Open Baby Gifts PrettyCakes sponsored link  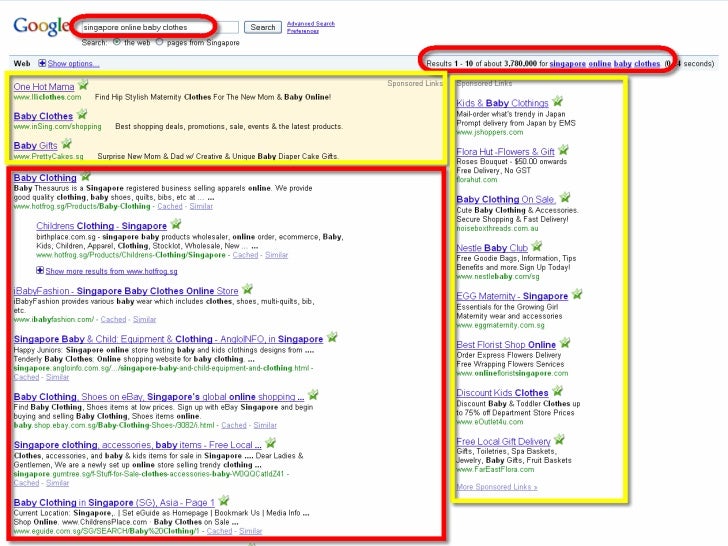35,146
